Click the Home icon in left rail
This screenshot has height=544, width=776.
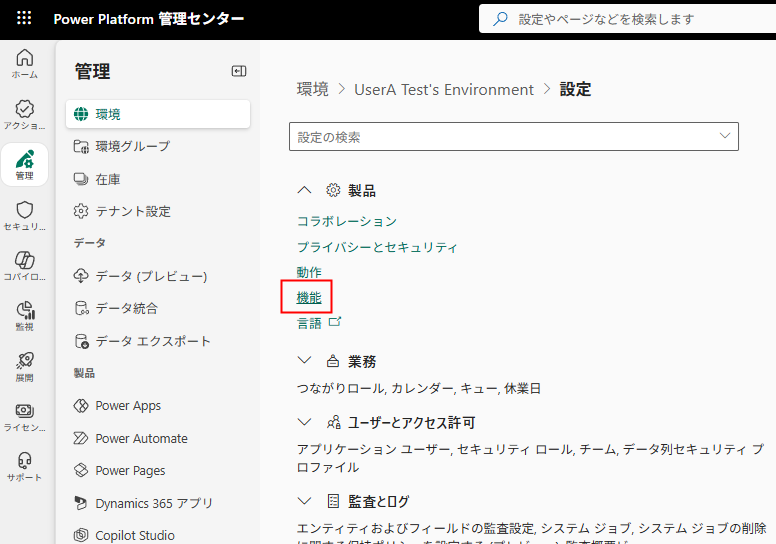25,63
